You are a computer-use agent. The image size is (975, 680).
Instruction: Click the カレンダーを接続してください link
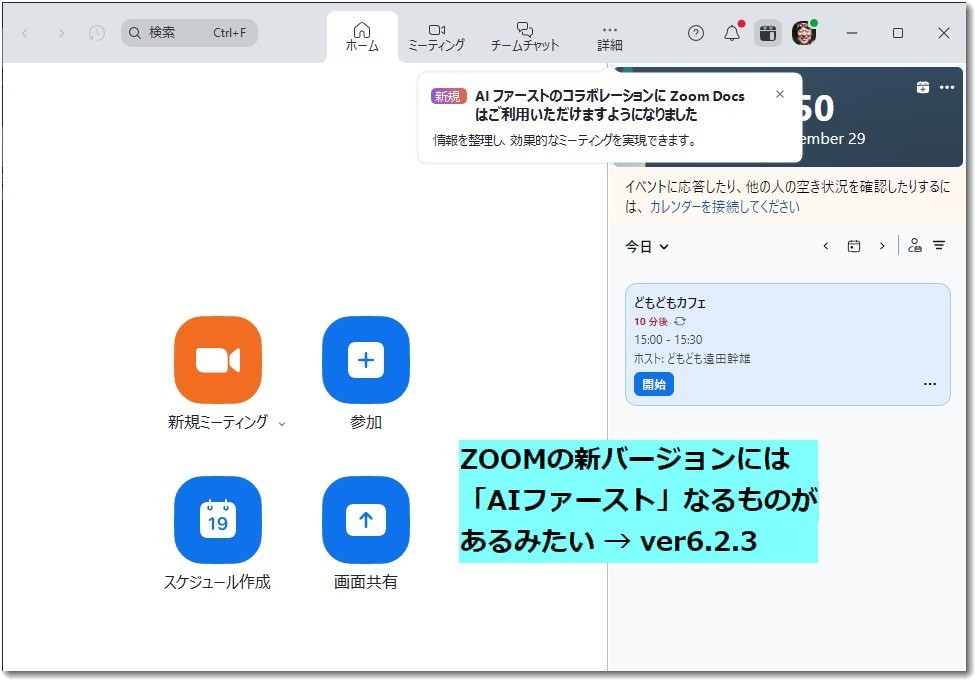[x=724, y=207]
